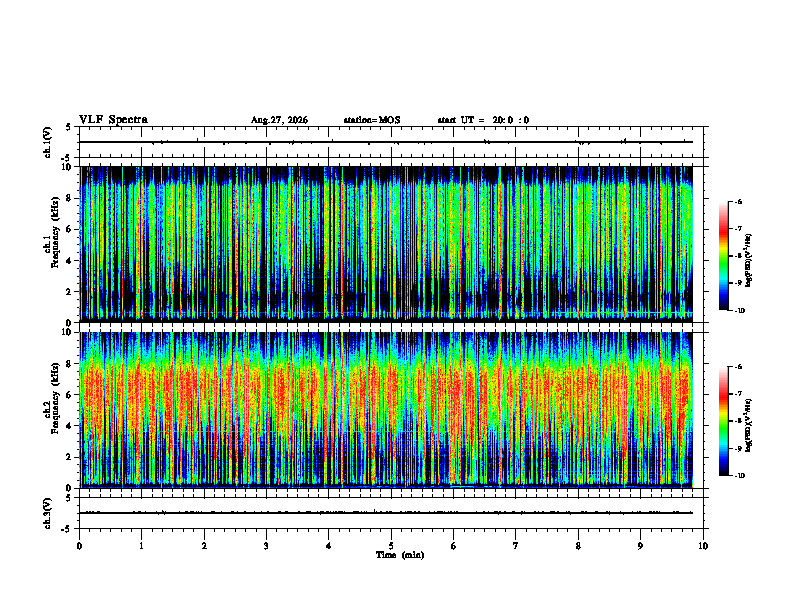Viewport: 792px width, 612px height.
Task: Click the -6 value on ch.2 color bar
Action: point(737,367)
